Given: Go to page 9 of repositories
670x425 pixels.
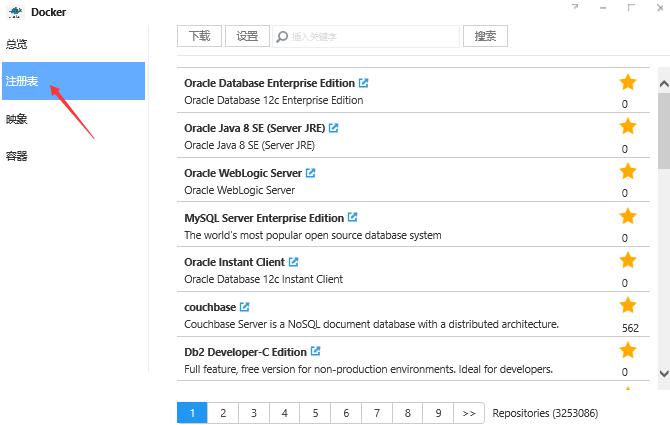Looking at the screenshot, I should pos(438,413).
